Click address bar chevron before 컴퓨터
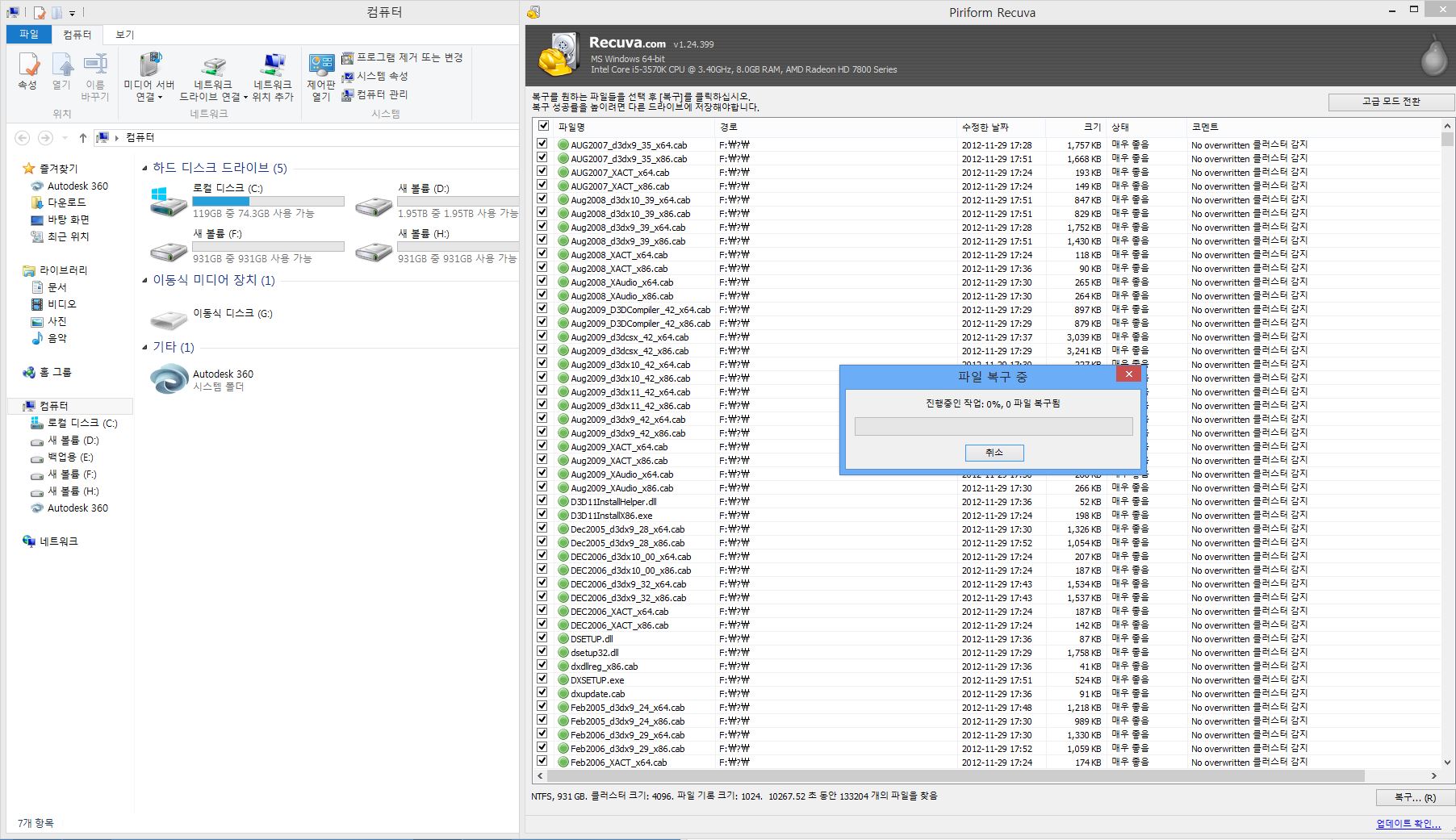 116,138
